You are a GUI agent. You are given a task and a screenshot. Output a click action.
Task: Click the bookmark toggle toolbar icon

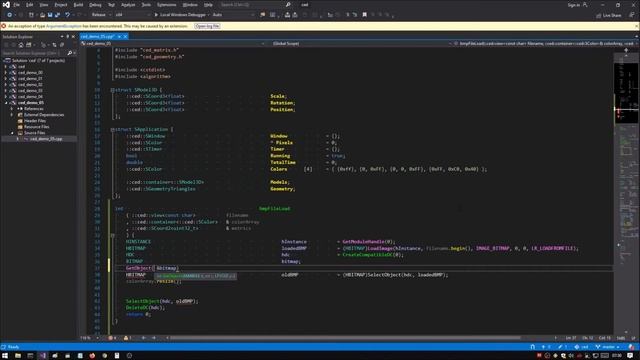(x=364, y=15)
